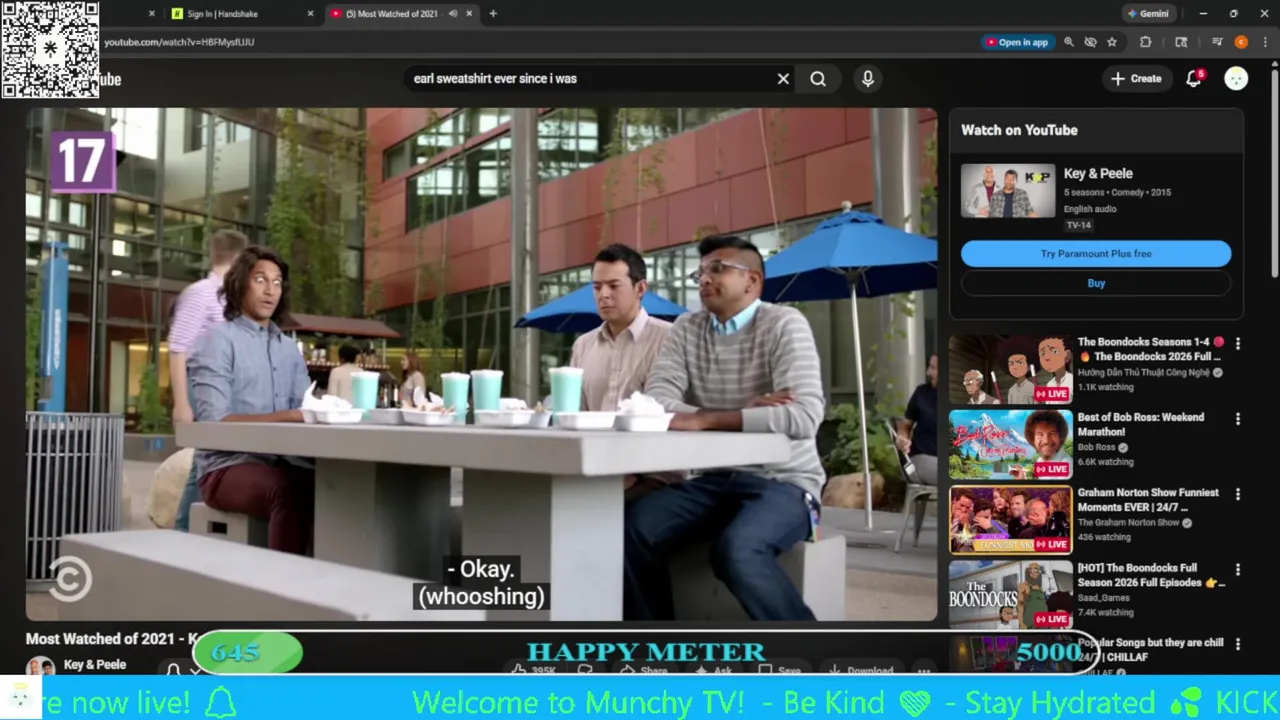Open the Extensions puzzle icon
The image size is (1280, 720).
(x=1146, y=42)
